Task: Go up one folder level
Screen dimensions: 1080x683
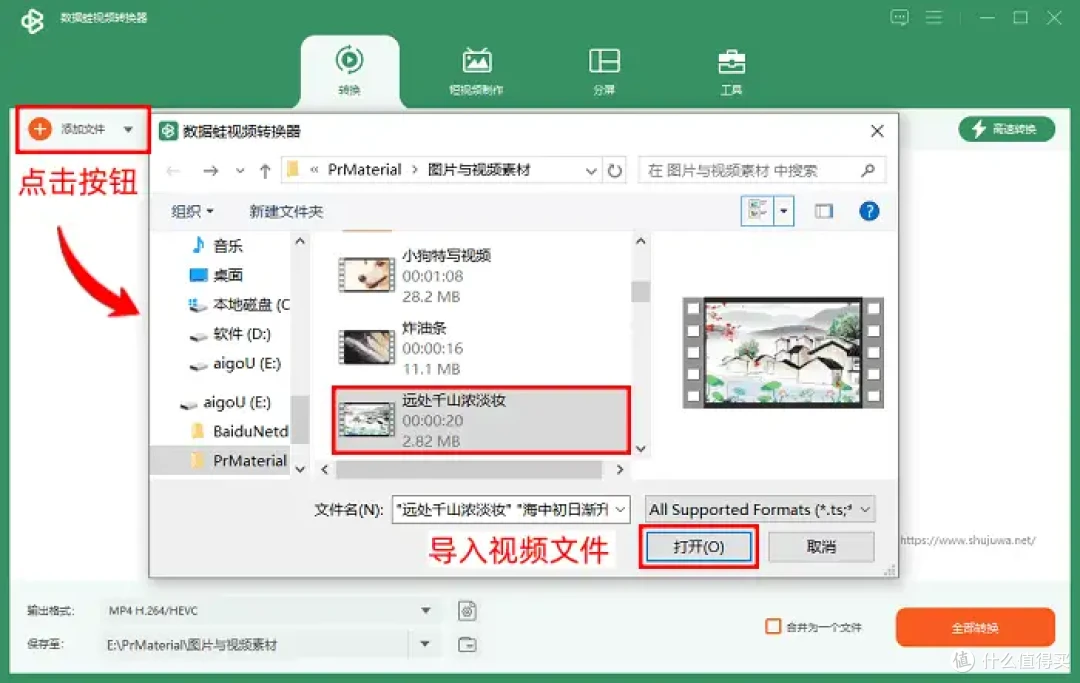Action: [265, 170]
